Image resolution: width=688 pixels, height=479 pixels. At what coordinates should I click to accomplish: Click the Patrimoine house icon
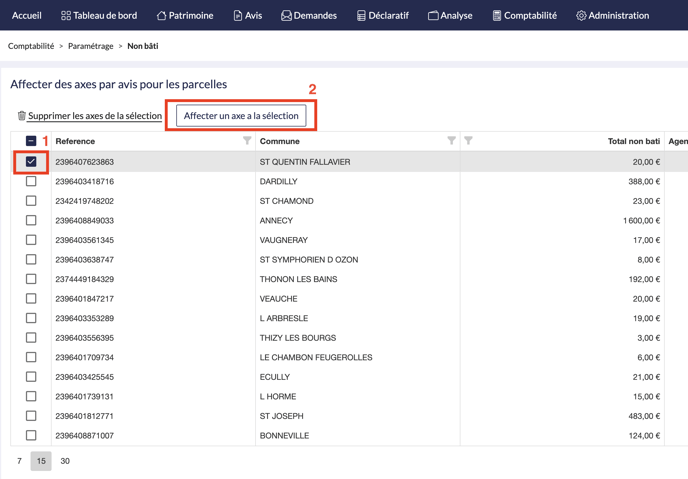click(161, 16)
